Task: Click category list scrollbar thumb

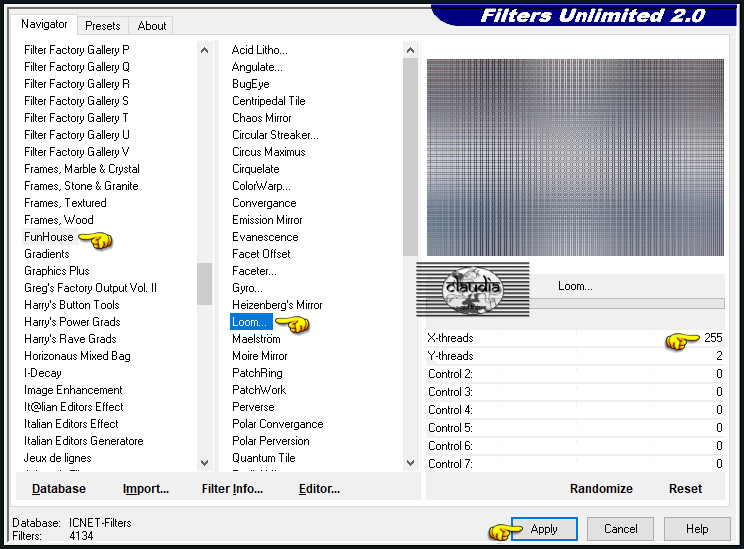Action: [x=205, y=284]
